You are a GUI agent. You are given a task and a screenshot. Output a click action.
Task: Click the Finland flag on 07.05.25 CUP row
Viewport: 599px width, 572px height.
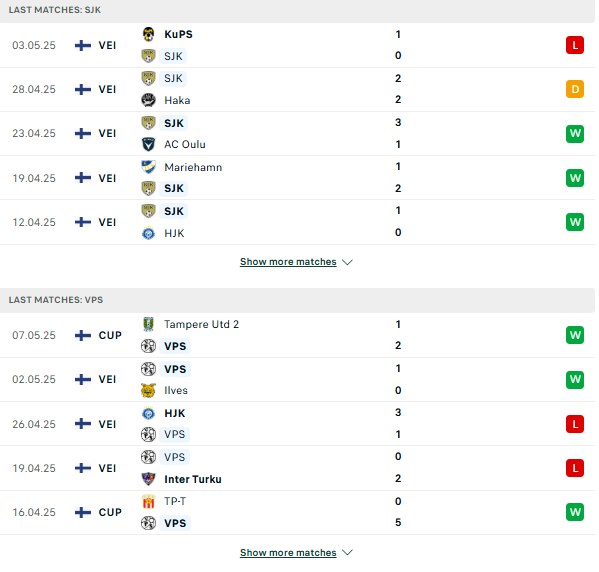click(x=83, y=335)
